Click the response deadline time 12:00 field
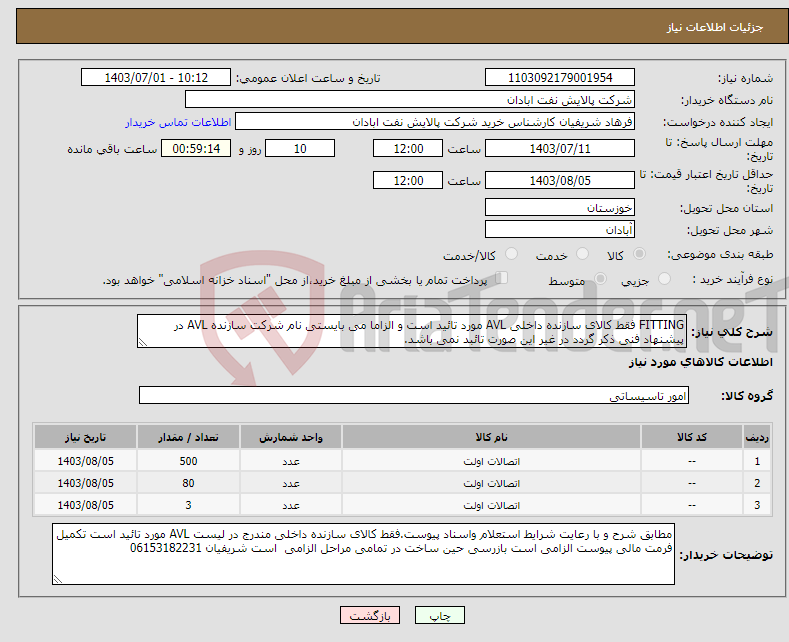Viewport: 789px width, 642px height. 408,148
